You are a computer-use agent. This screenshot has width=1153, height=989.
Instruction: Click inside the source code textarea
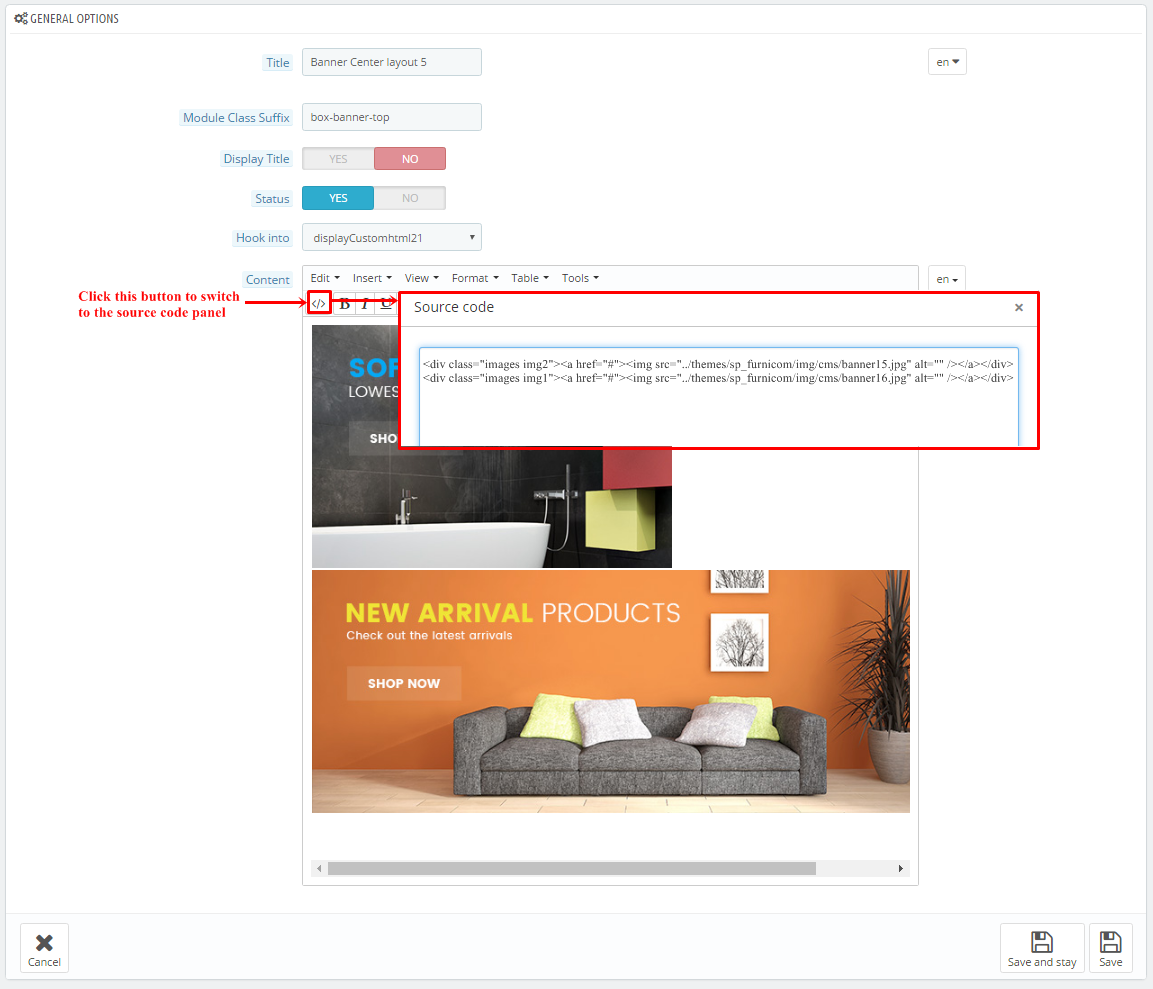click(718, 397)
